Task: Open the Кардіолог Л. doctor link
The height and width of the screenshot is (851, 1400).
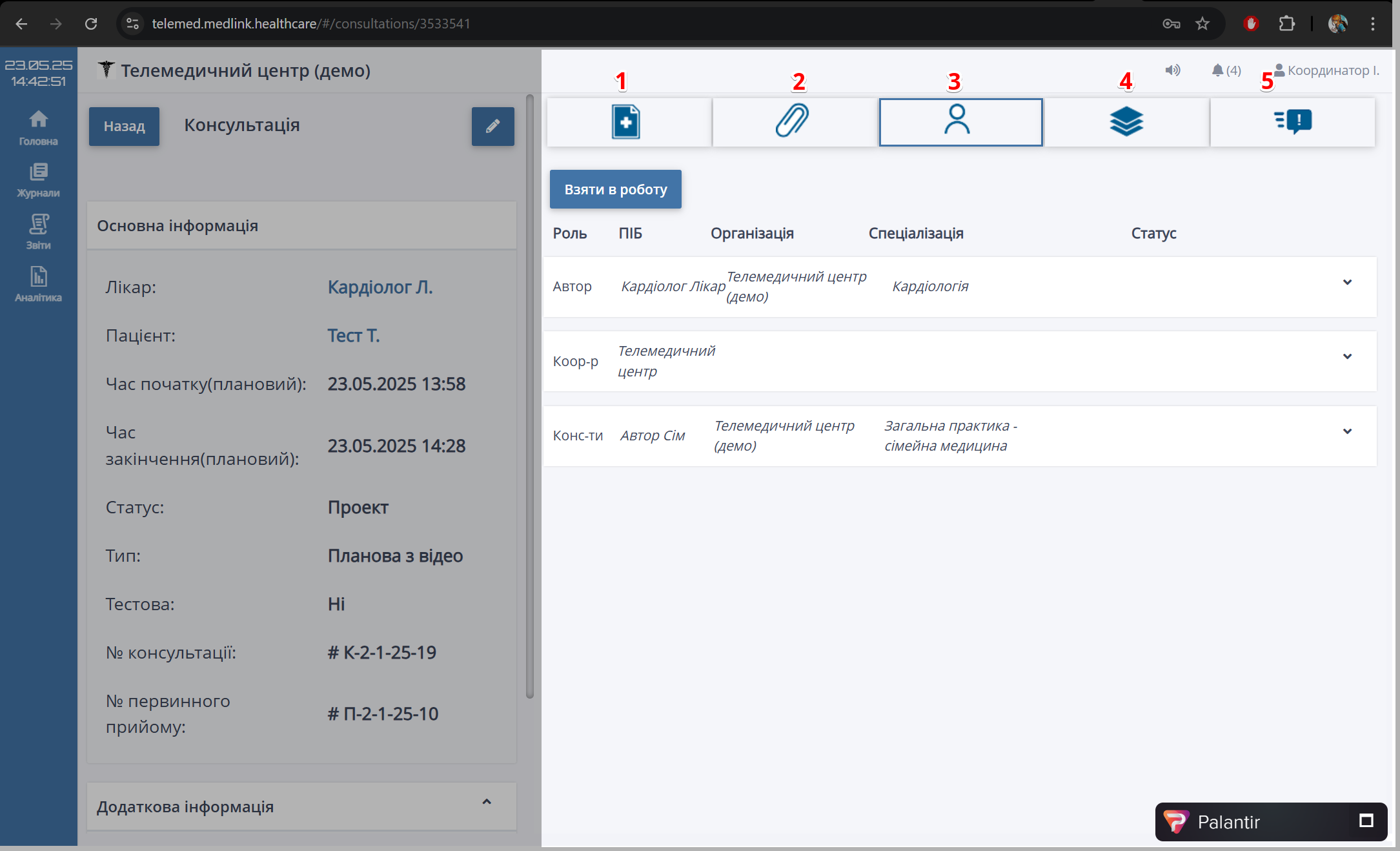Action: tap(380, 287)
